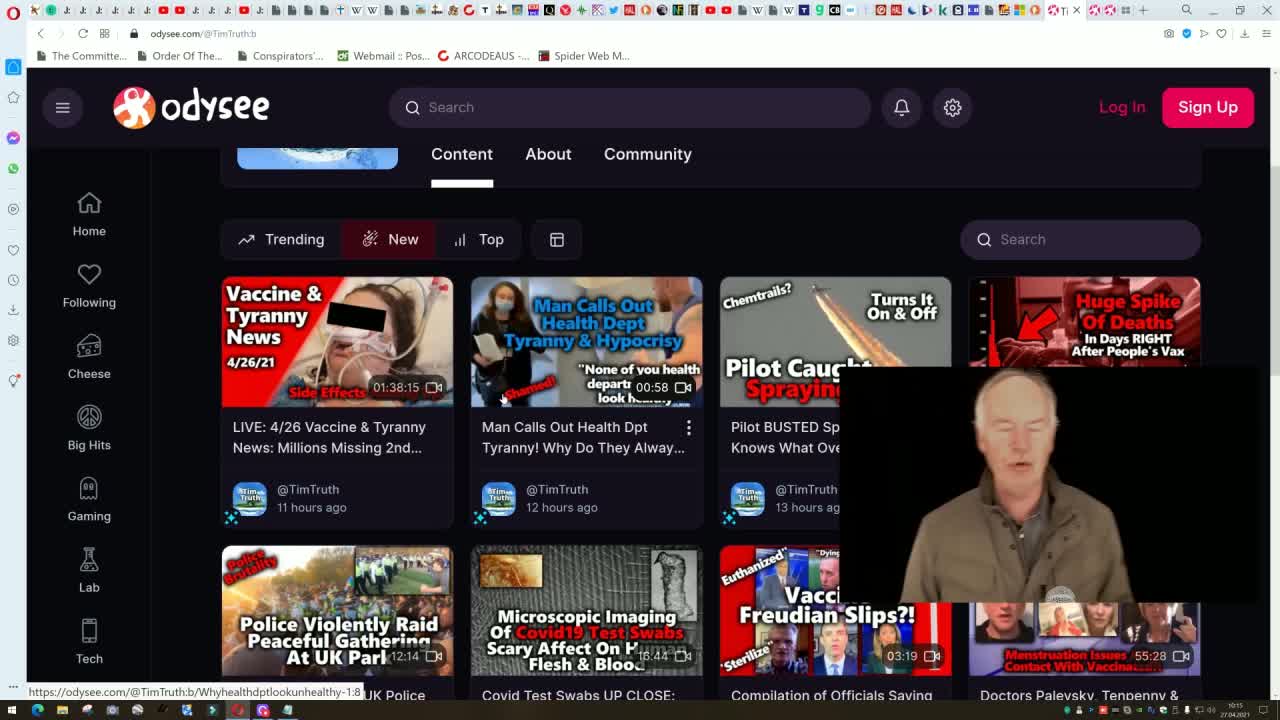The width and height of the screenshot is (1280, 720).
Task: Open ARCODEAUS bookmark
Action: coord(484,56)
